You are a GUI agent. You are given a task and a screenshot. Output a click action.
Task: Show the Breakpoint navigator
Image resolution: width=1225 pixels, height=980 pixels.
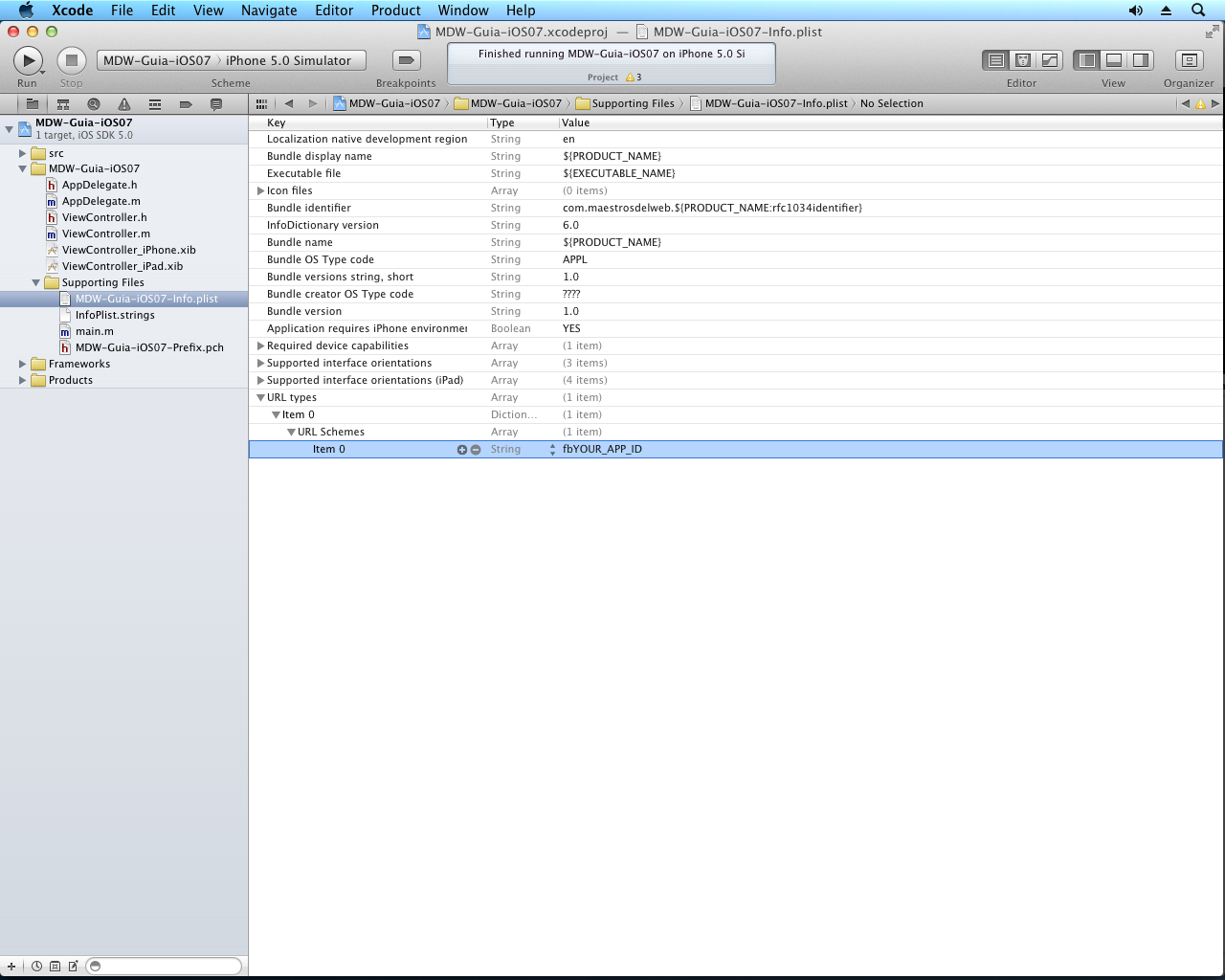186,103
